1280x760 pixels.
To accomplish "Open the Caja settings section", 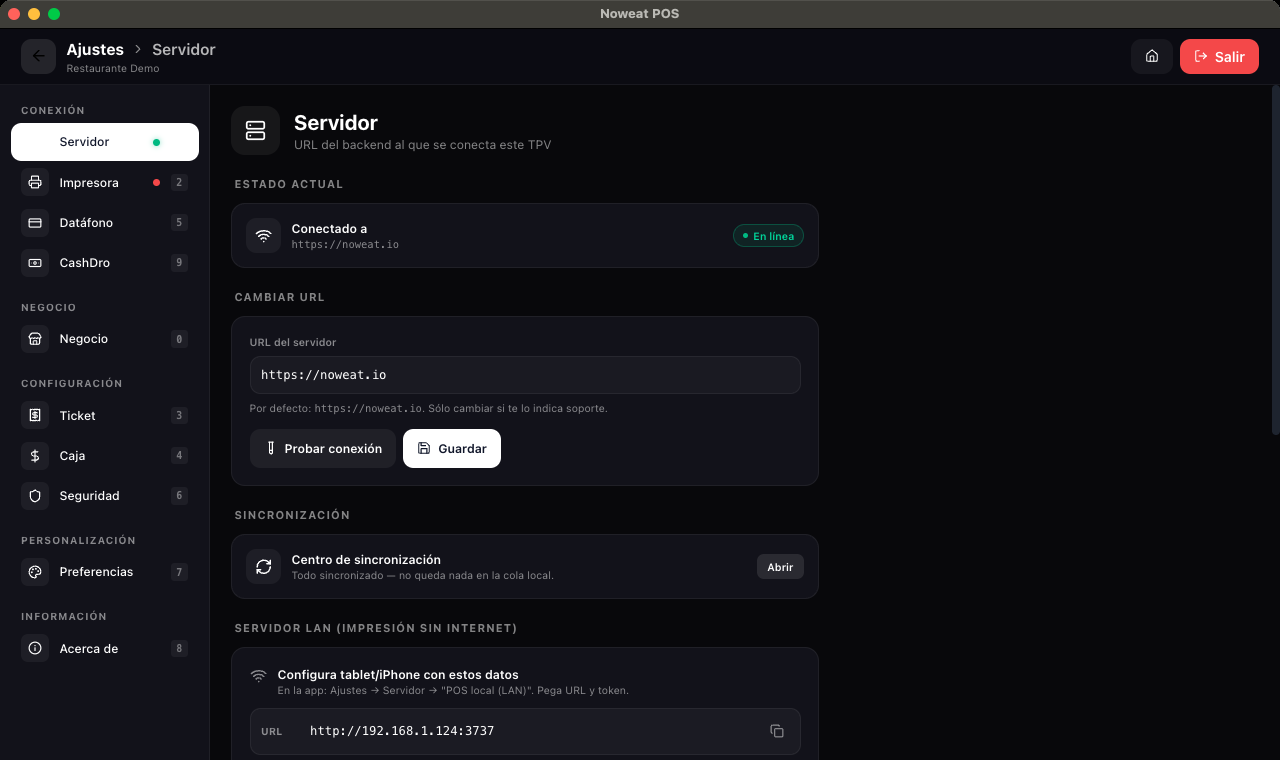I will click(x=105, y=455).
